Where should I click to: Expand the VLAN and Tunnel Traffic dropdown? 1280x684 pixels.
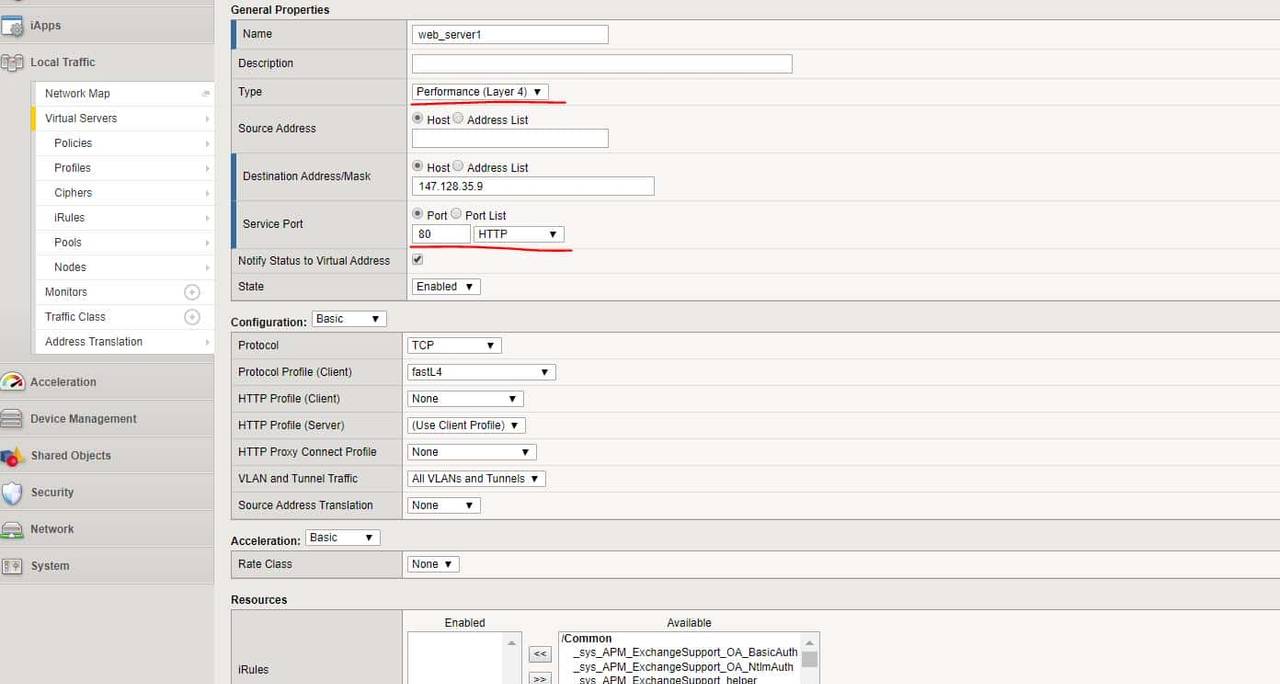[476, 479]
